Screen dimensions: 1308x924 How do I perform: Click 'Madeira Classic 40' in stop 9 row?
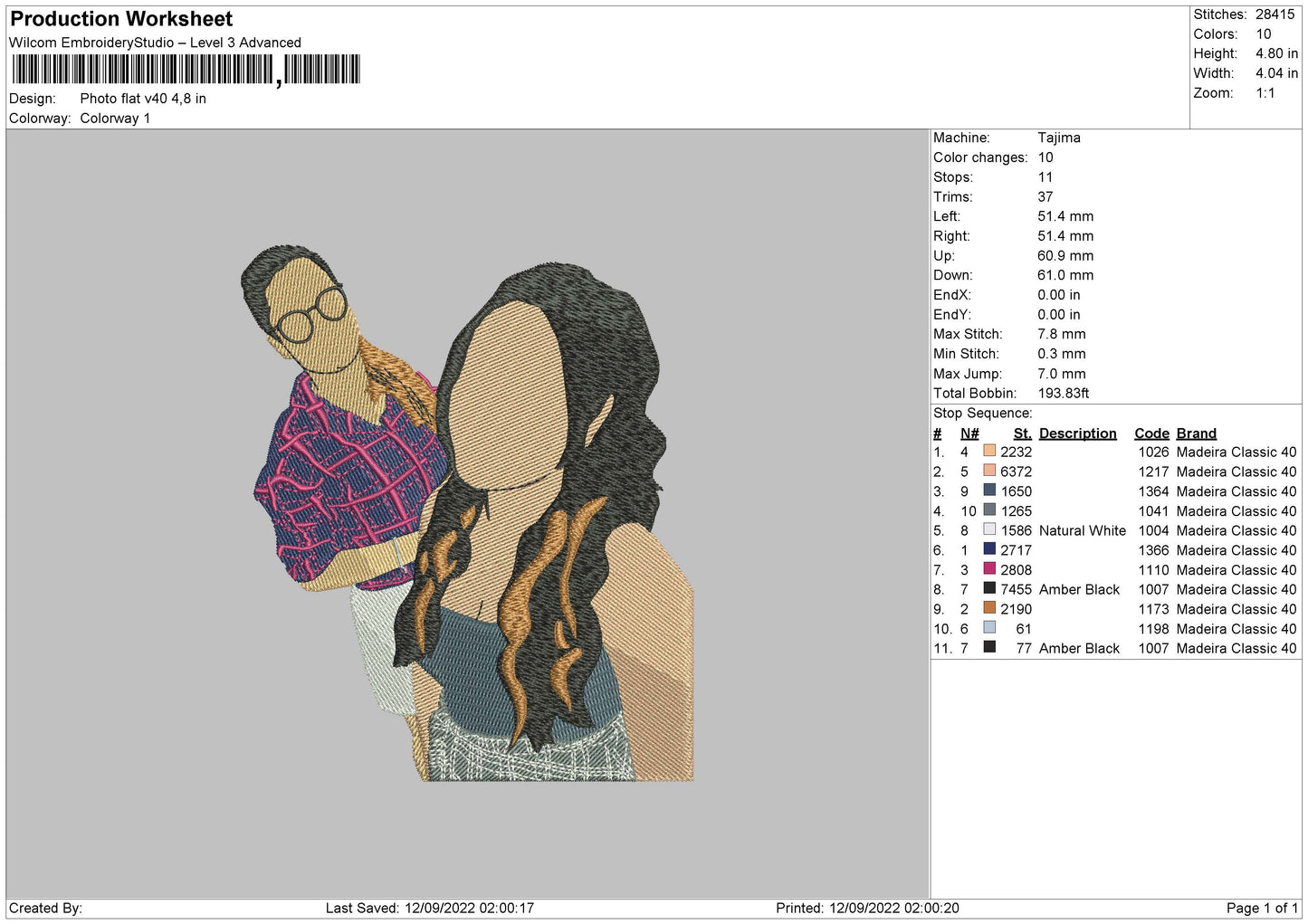(1236, 609)
